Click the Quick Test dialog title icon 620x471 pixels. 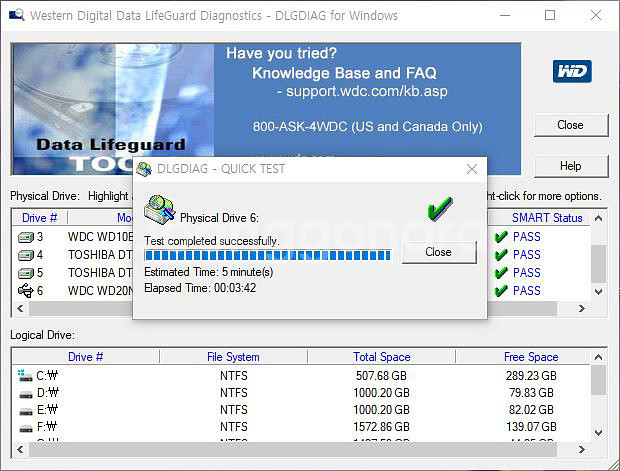tap(144, 169)
